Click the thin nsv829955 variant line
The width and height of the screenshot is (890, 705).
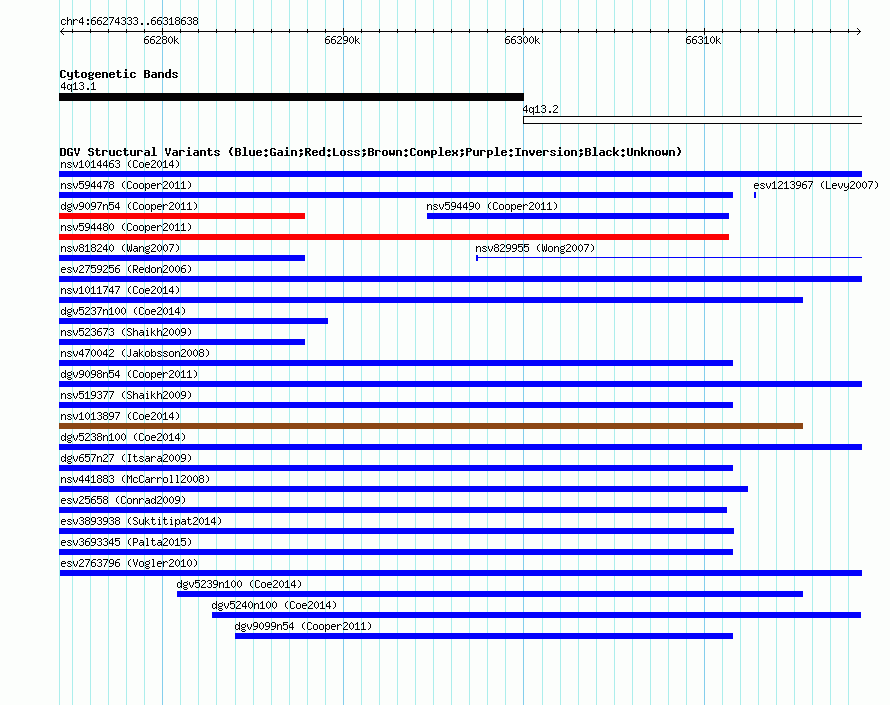point(669,258)
